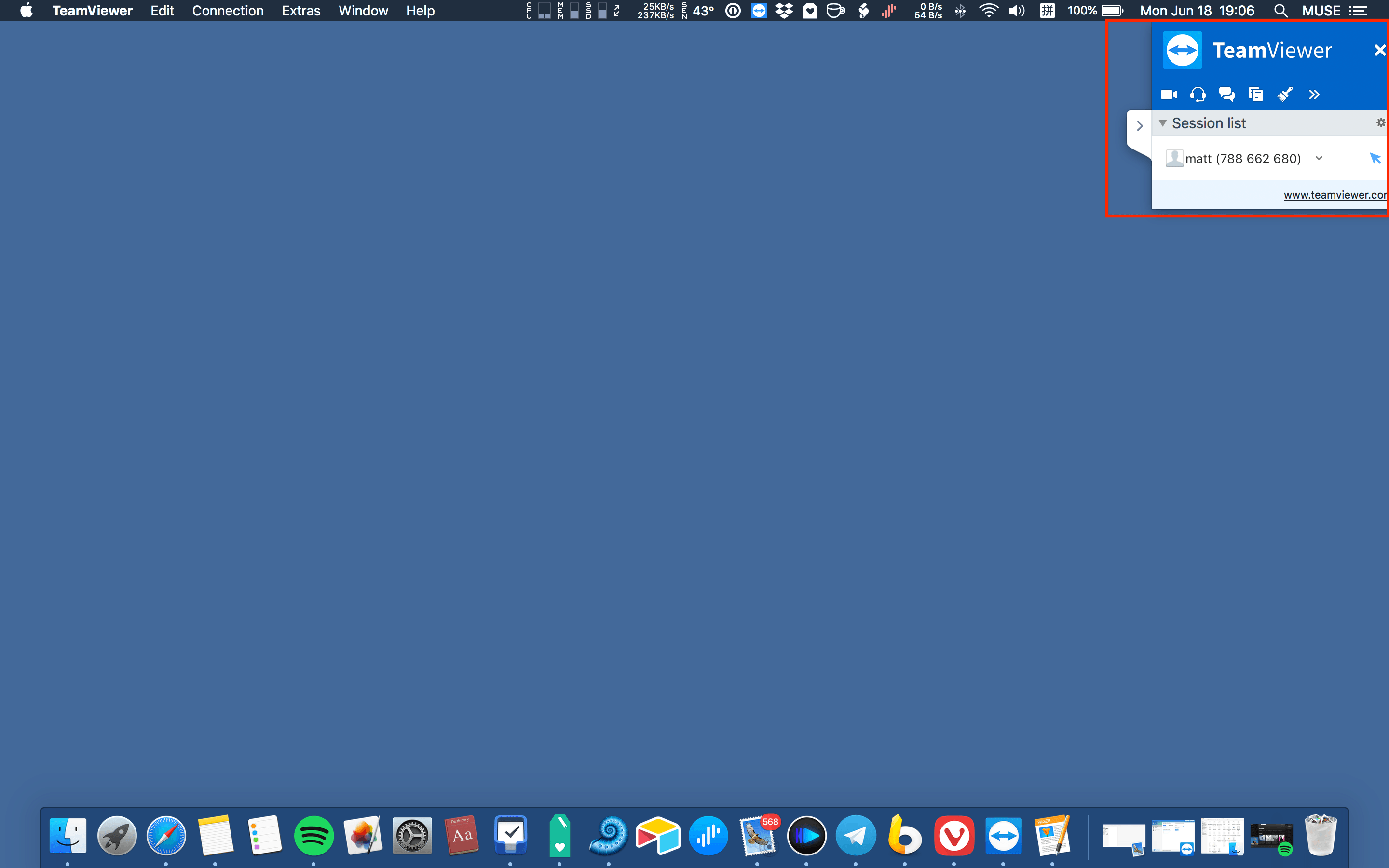Open the headset audio/VoIP tool
Image resolution: width=1389 pixels, height=868 pixels.
click(1198, 94)
